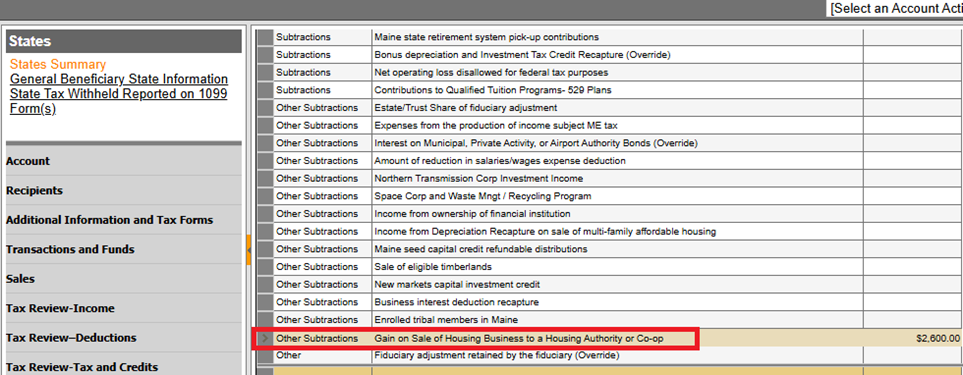The width and height of the screenshot is (963, 375).
Task: Open the Select an Account Action dropdown
Action: click(895, 9)
